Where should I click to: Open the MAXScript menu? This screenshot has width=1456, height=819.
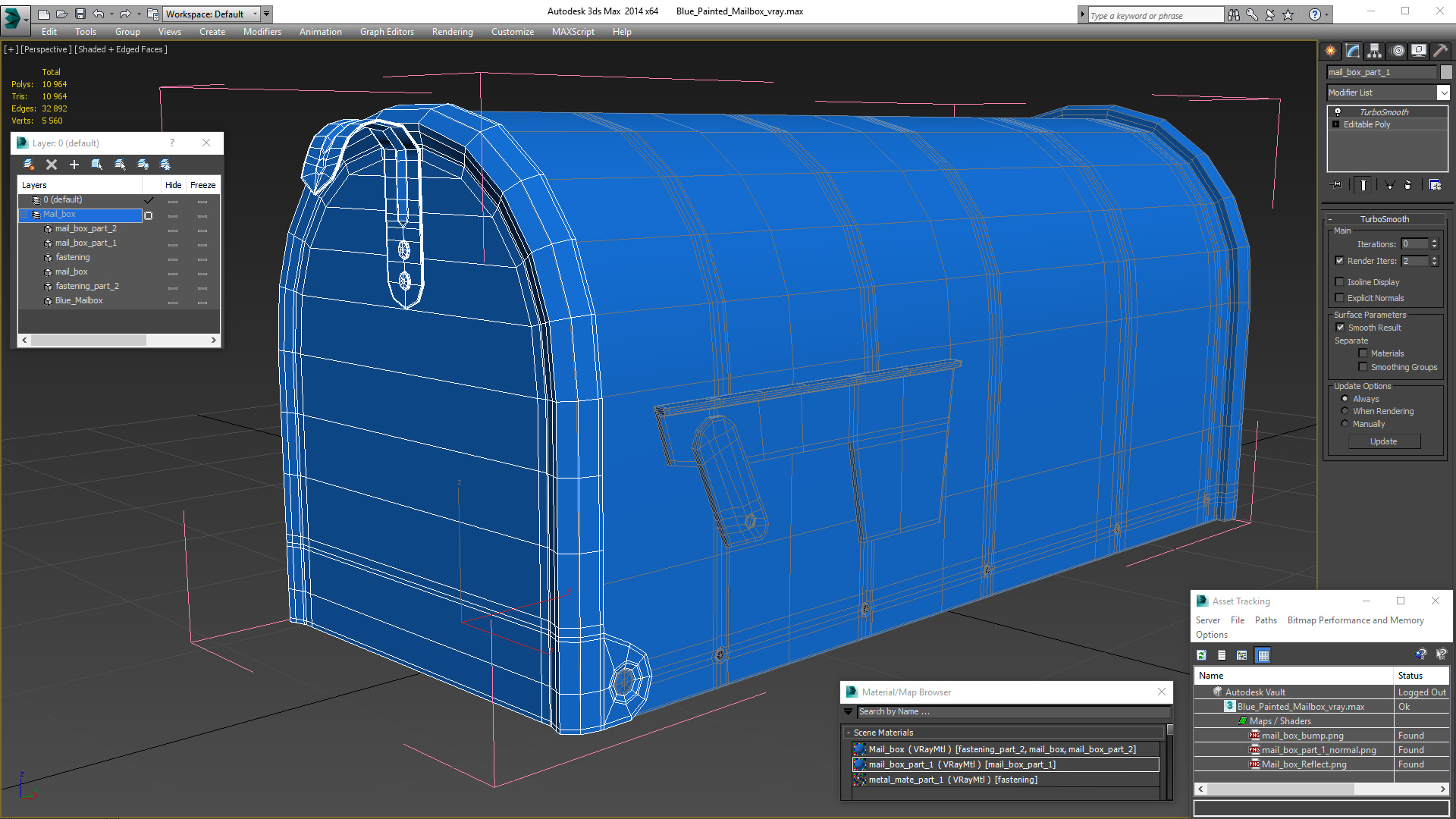coord(573,32)
